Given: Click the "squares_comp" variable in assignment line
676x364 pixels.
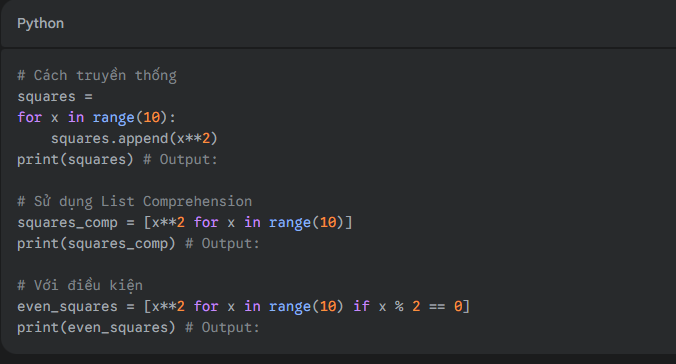Looking at the screenshot, I should pos(67,223).
